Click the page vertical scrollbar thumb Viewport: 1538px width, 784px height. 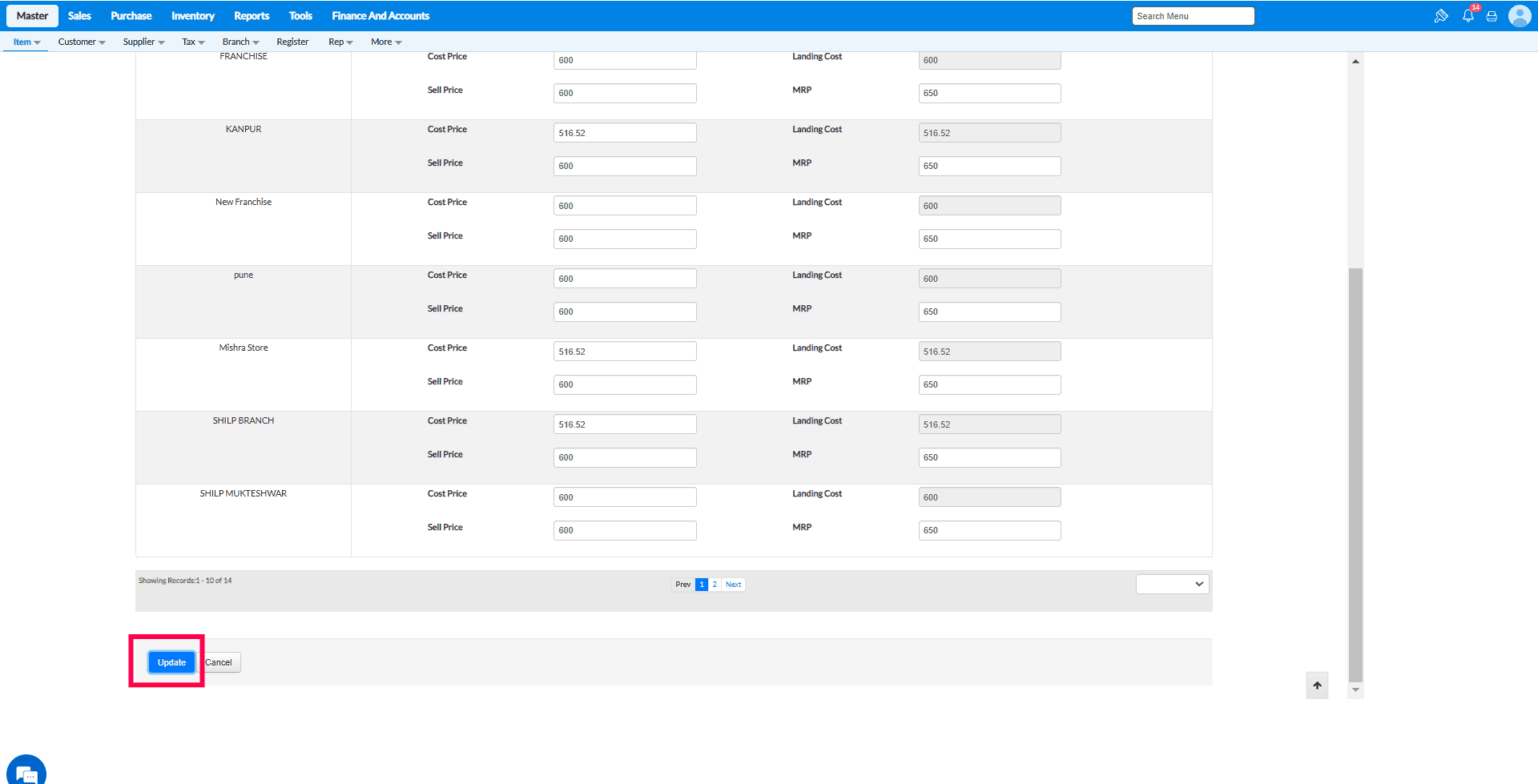click(1355, 474)
